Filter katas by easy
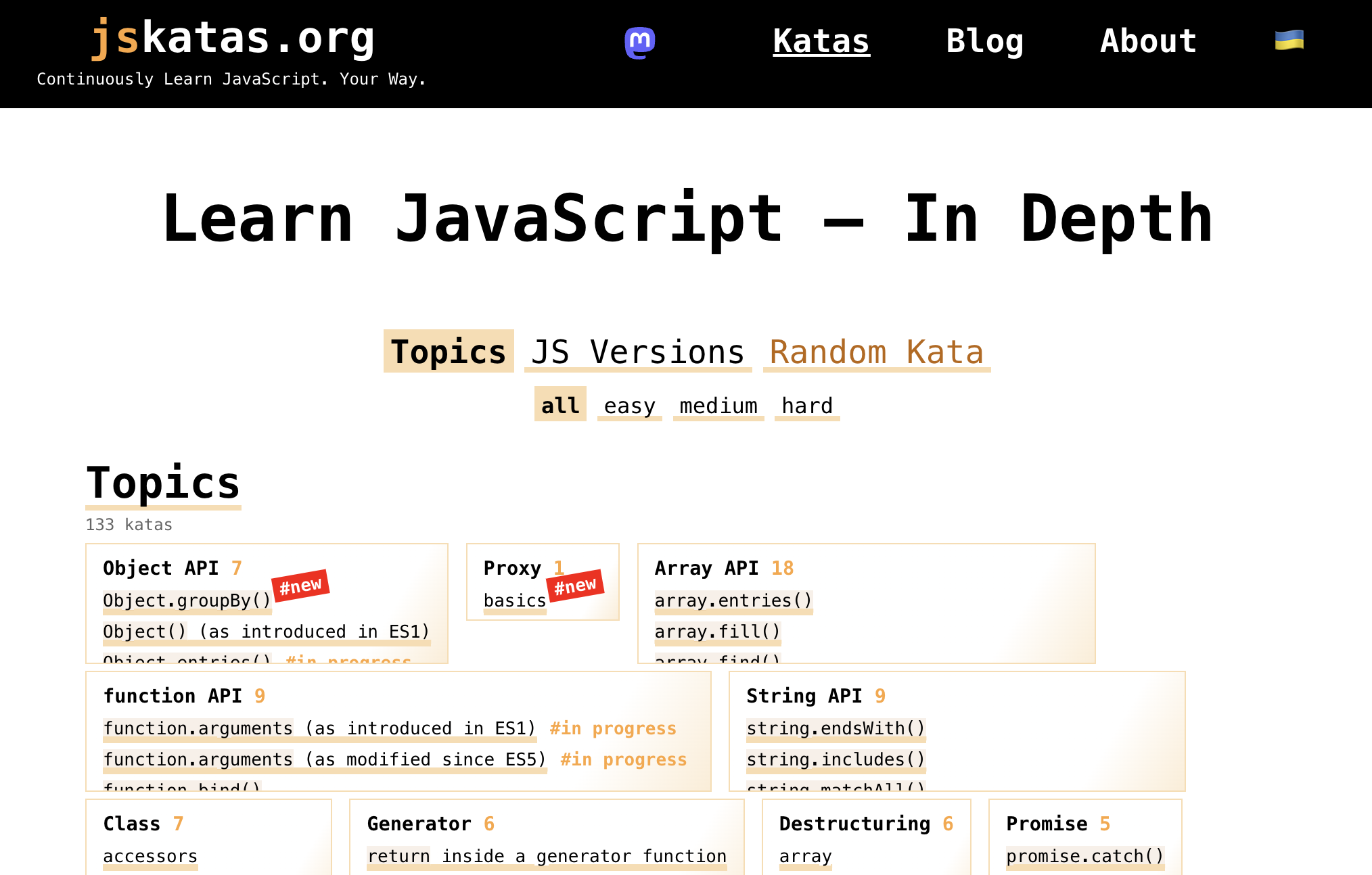The image size is (1372, 875). (x=629, y=406)
